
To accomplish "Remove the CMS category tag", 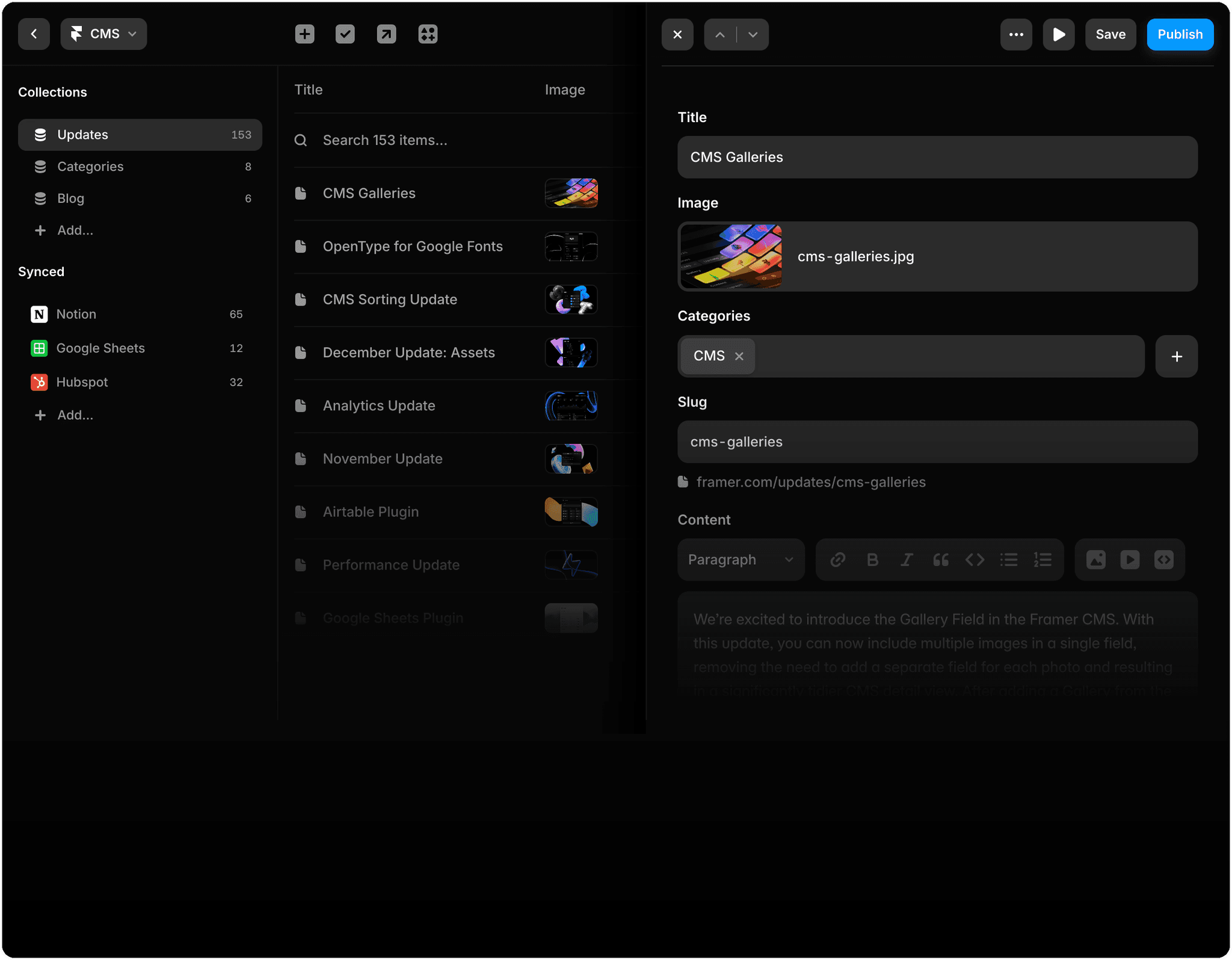I will (739, 356).
